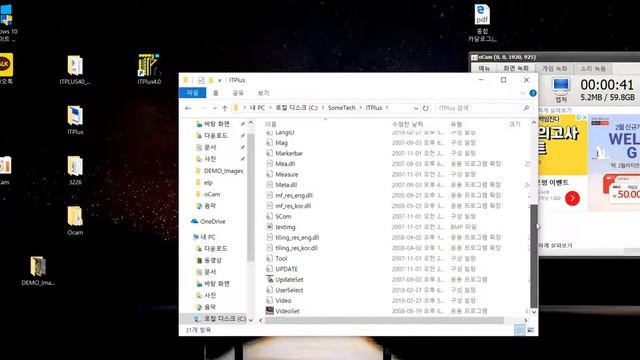Expand the ribbon with the chevron
Viewport: 640px width, 360px height.
click(523, 93)
